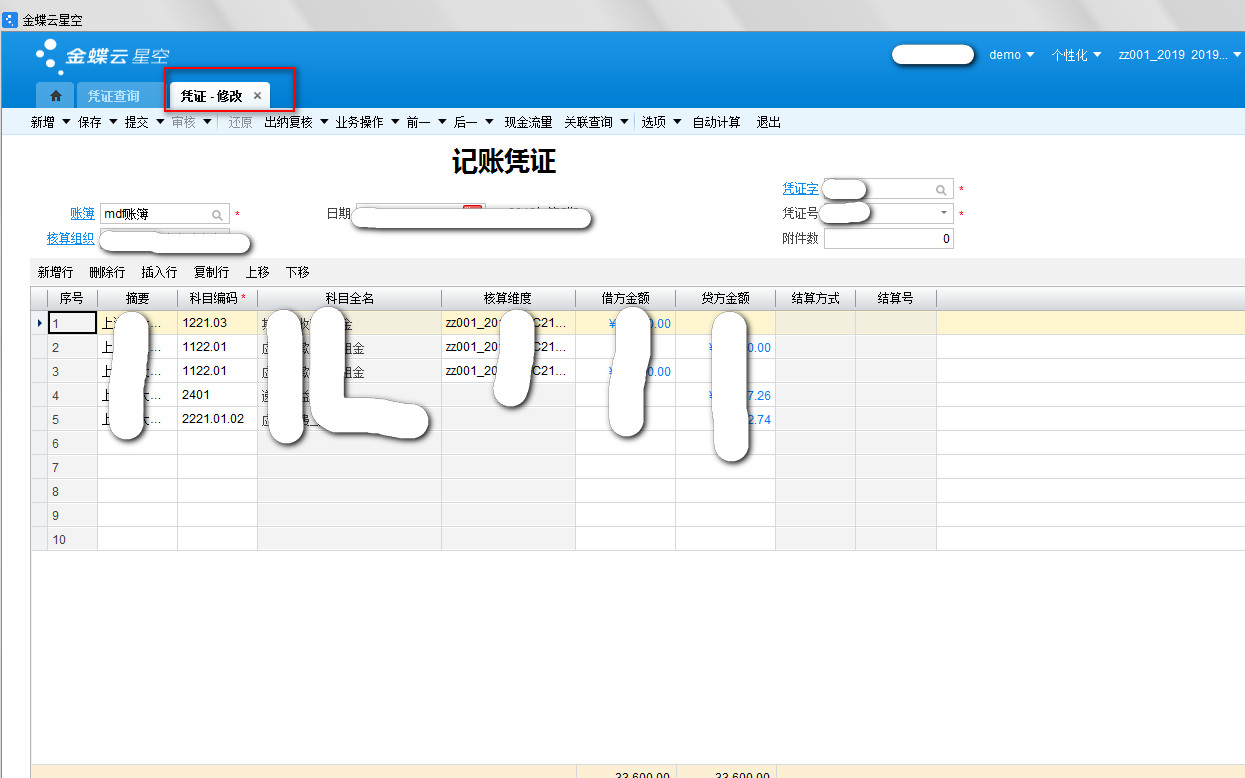Click the home icon tab
Viewport: 1245px width, 778px height.
click(x=56, y=96)
